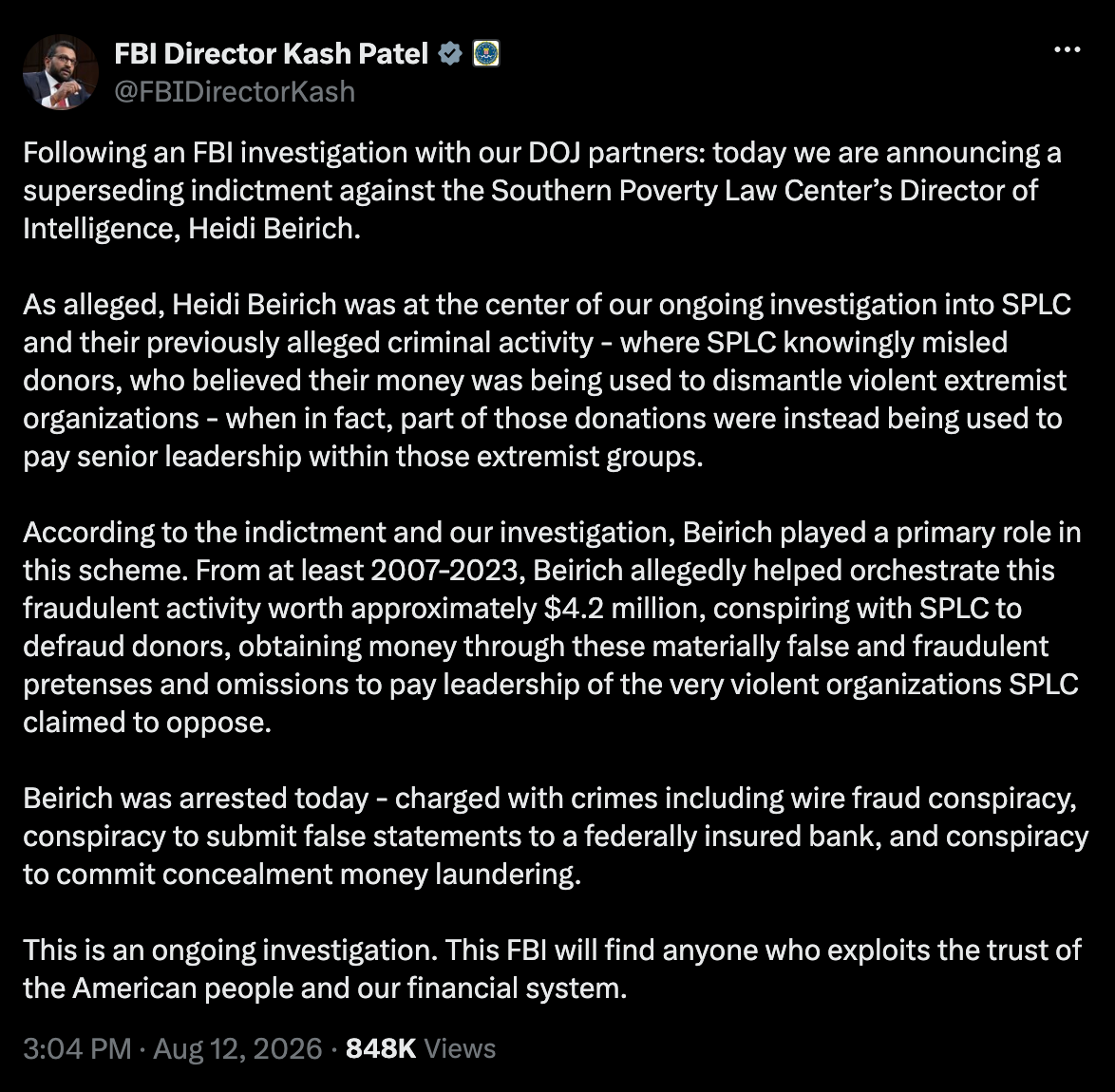Image resolution: width=1115 pixels, height=1092 pixels.
Task: Select the paragraph starting 'As alleged, Heidi Beirich'
Action: coord(547,381)
